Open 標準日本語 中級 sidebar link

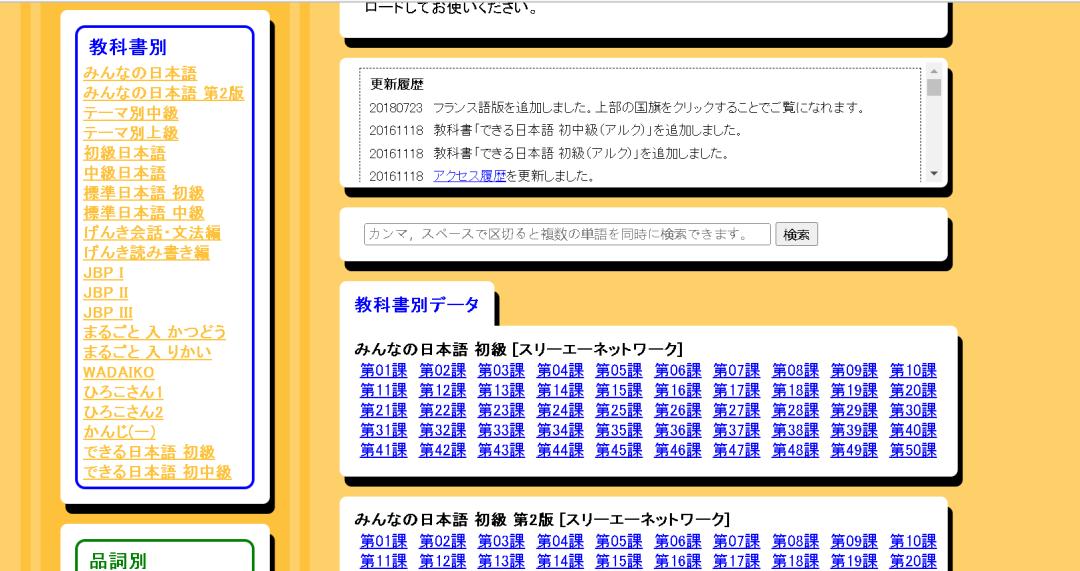tap(144, 214)
